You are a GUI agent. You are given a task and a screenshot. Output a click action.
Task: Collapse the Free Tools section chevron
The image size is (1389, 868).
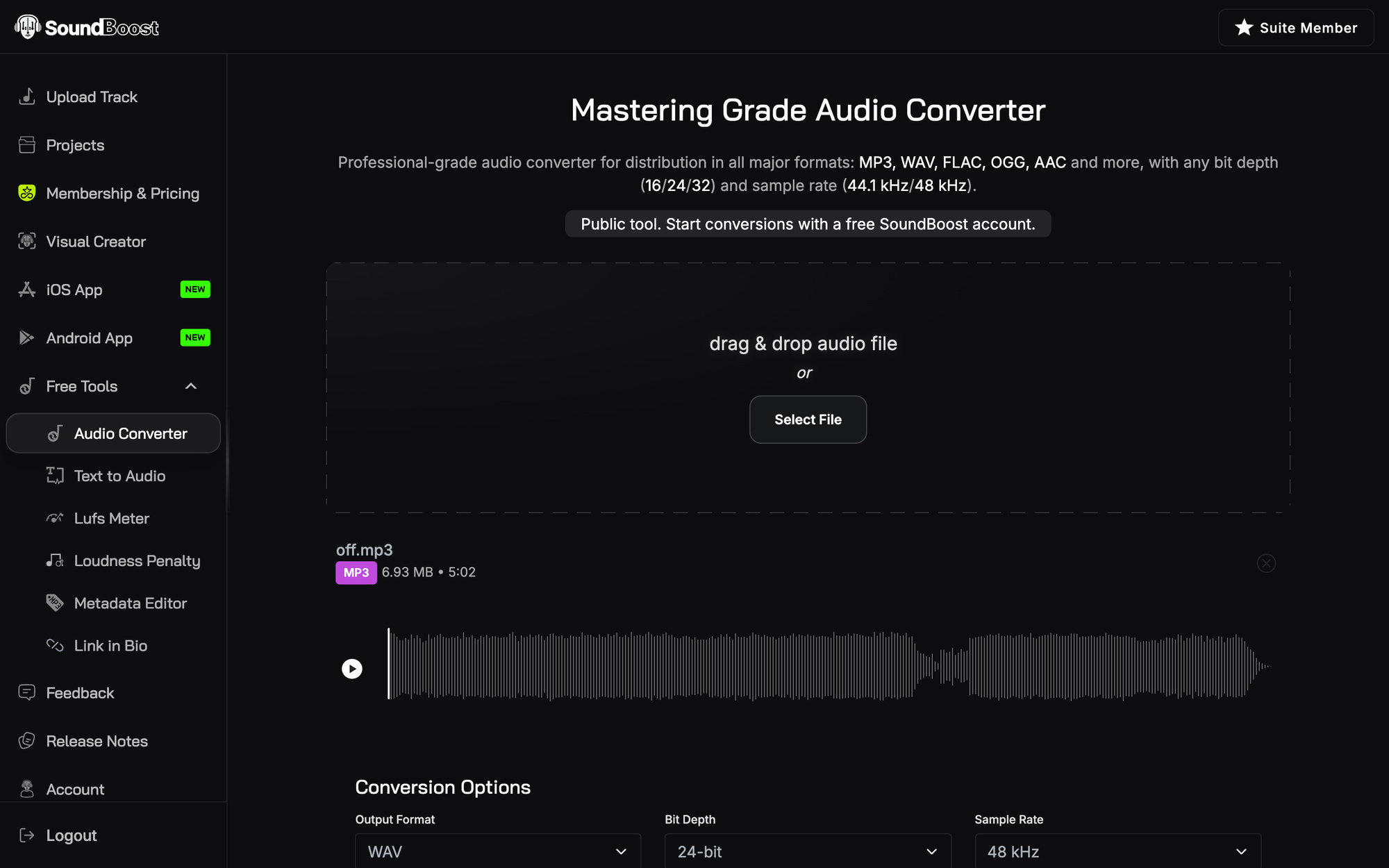coord(191,386)
